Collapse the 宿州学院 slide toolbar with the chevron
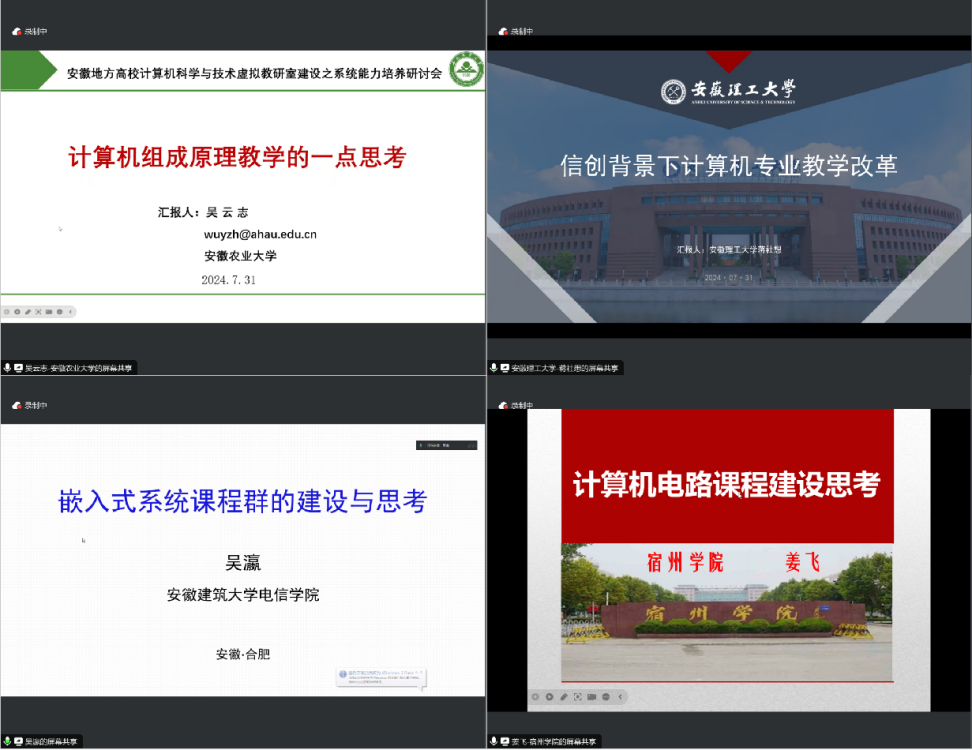The height and width of the screenshot is (750, 972). [x=620, y=696]
